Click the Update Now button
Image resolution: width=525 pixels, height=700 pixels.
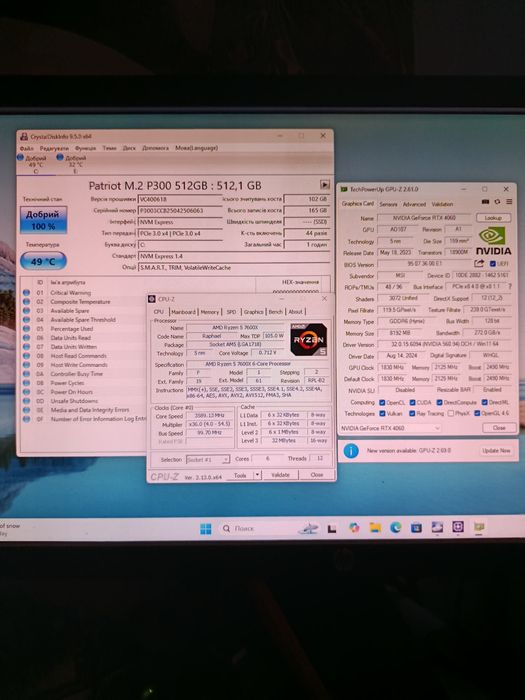tap(496, 450)
